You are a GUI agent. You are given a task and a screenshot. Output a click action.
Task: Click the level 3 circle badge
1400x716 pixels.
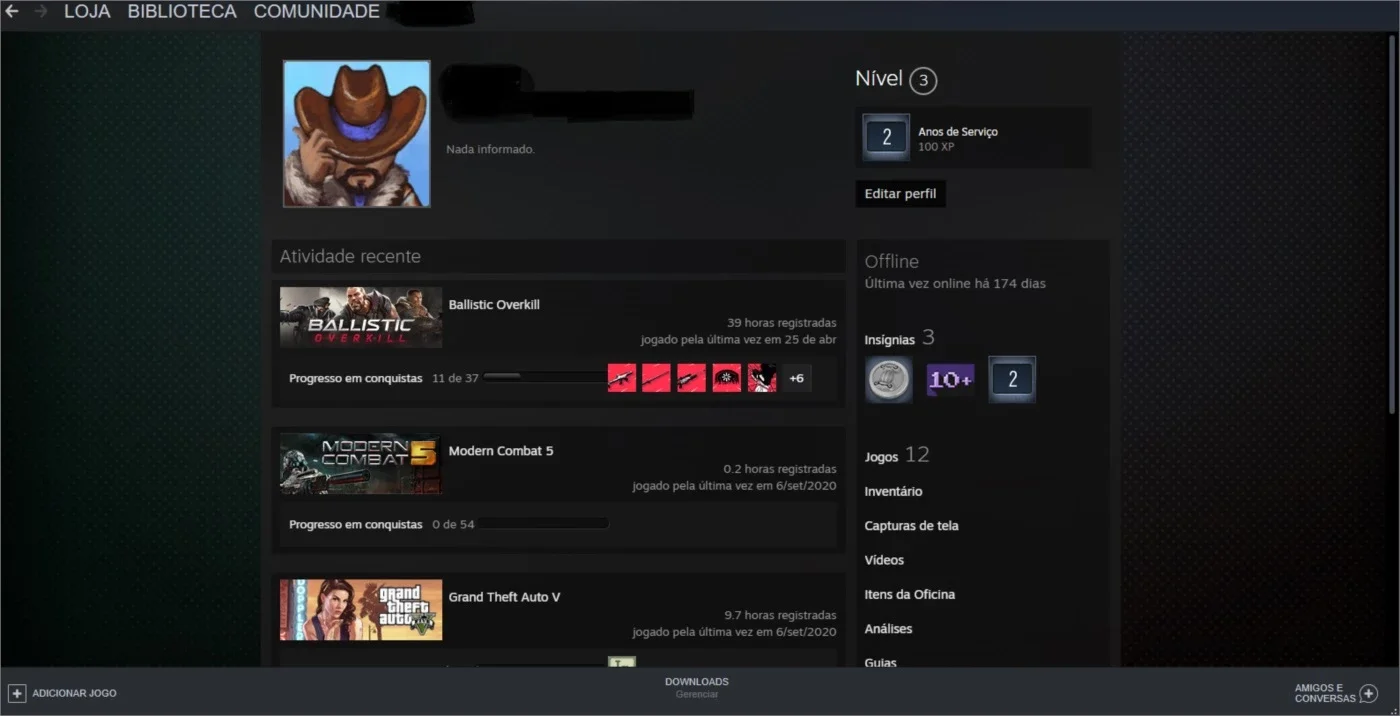tap(923, 80)
